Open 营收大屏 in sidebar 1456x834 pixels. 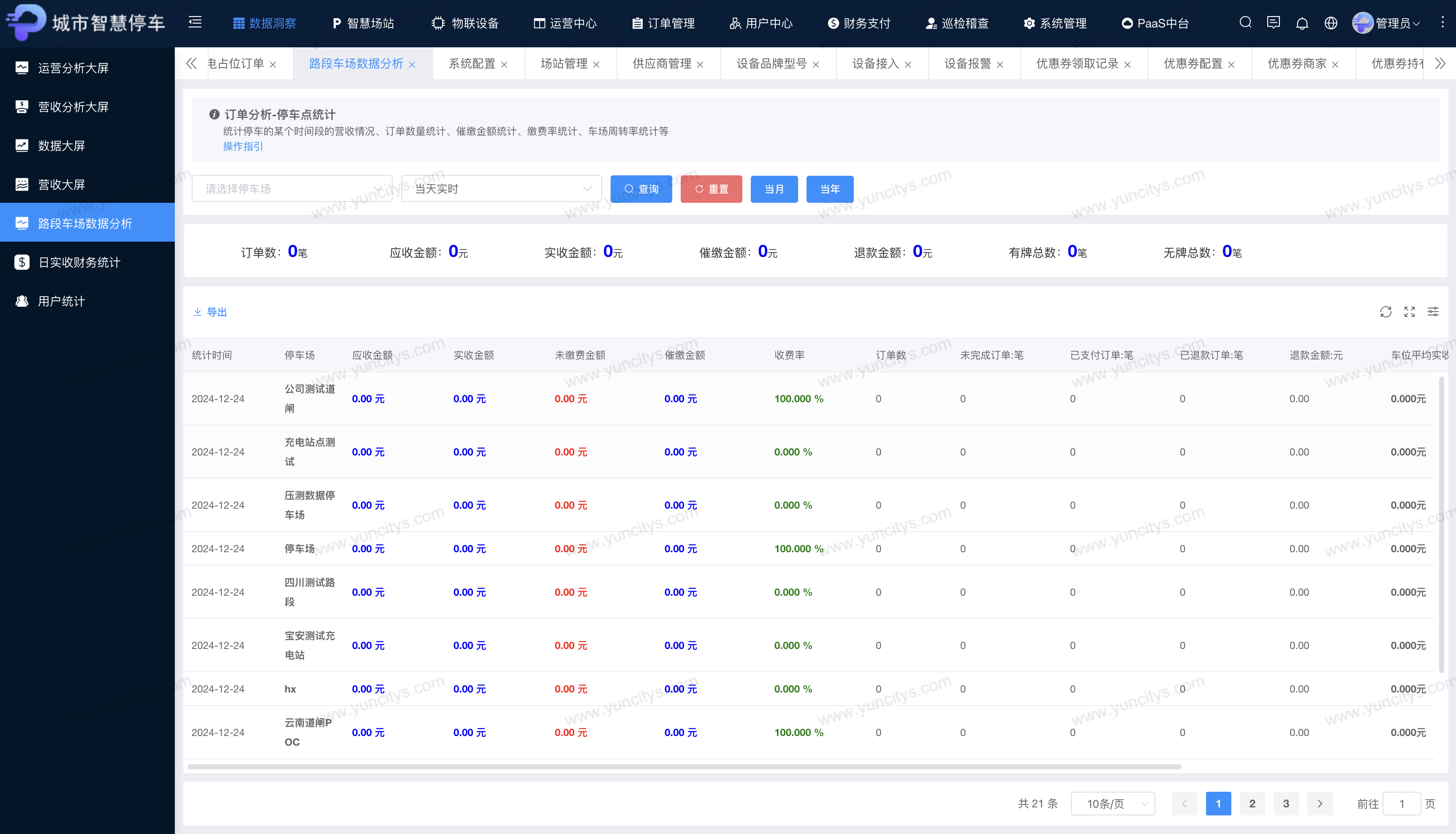[x=87, y=185]
